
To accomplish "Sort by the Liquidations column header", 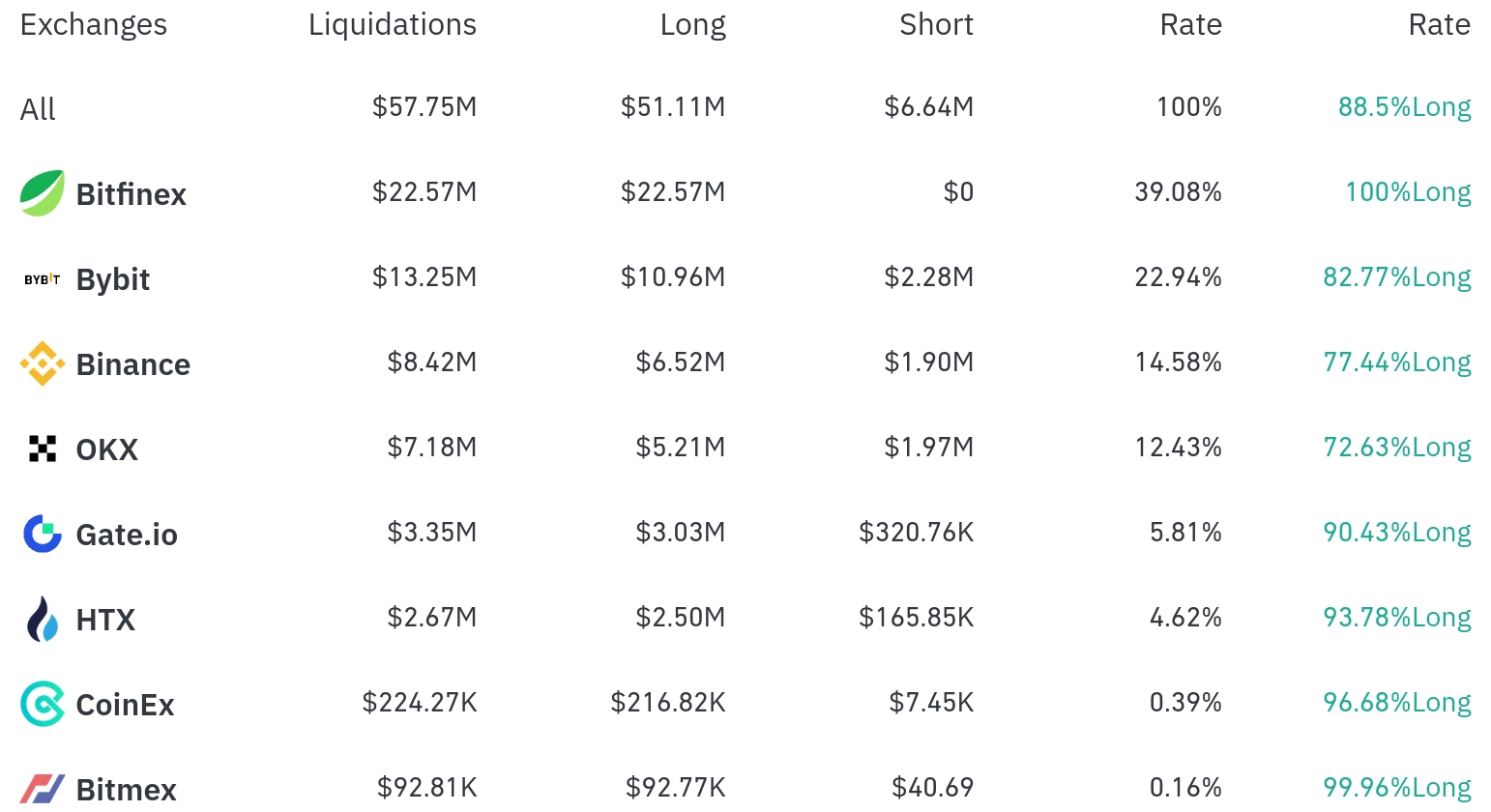I will (392, 25).
